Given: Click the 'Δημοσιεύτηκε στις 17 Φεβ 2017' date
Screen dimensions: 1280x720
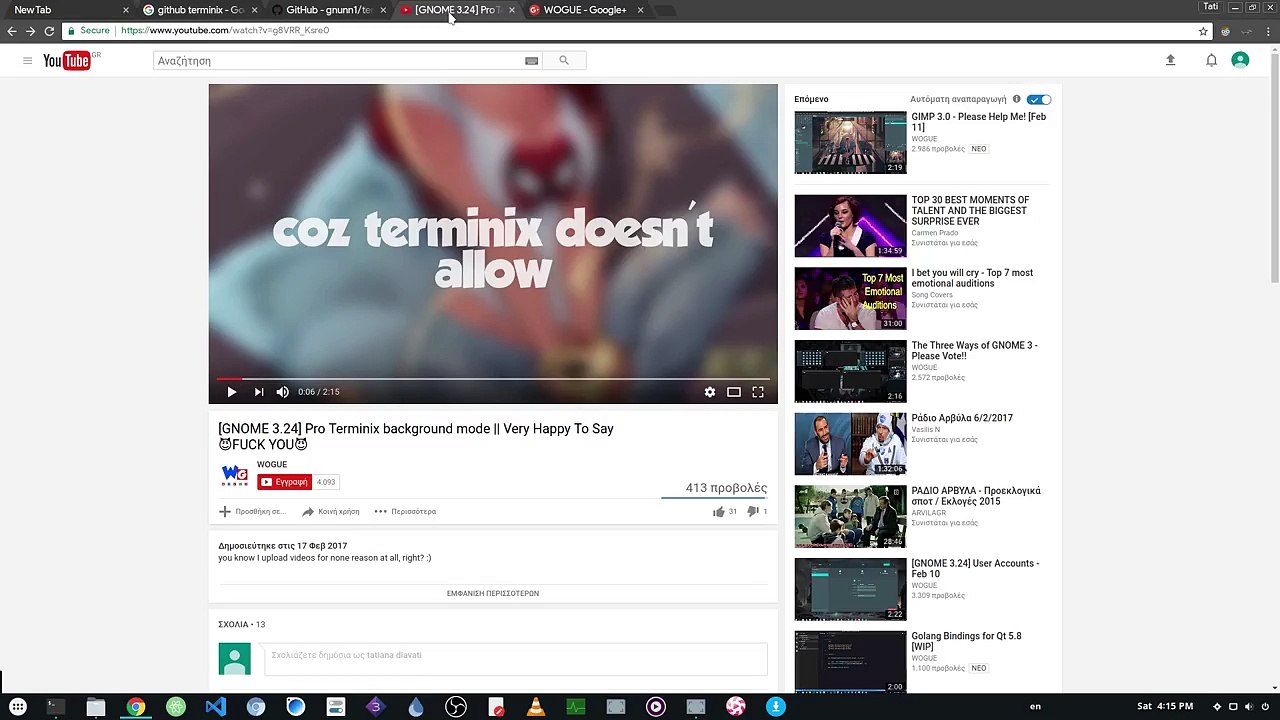Looking at the screenshot, I should (x=283, y=546).
